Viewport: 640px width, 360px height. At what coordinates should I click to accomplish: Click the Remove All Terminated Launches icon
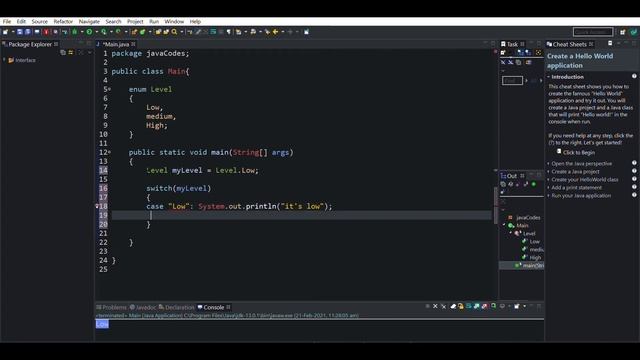pos(444,306)
